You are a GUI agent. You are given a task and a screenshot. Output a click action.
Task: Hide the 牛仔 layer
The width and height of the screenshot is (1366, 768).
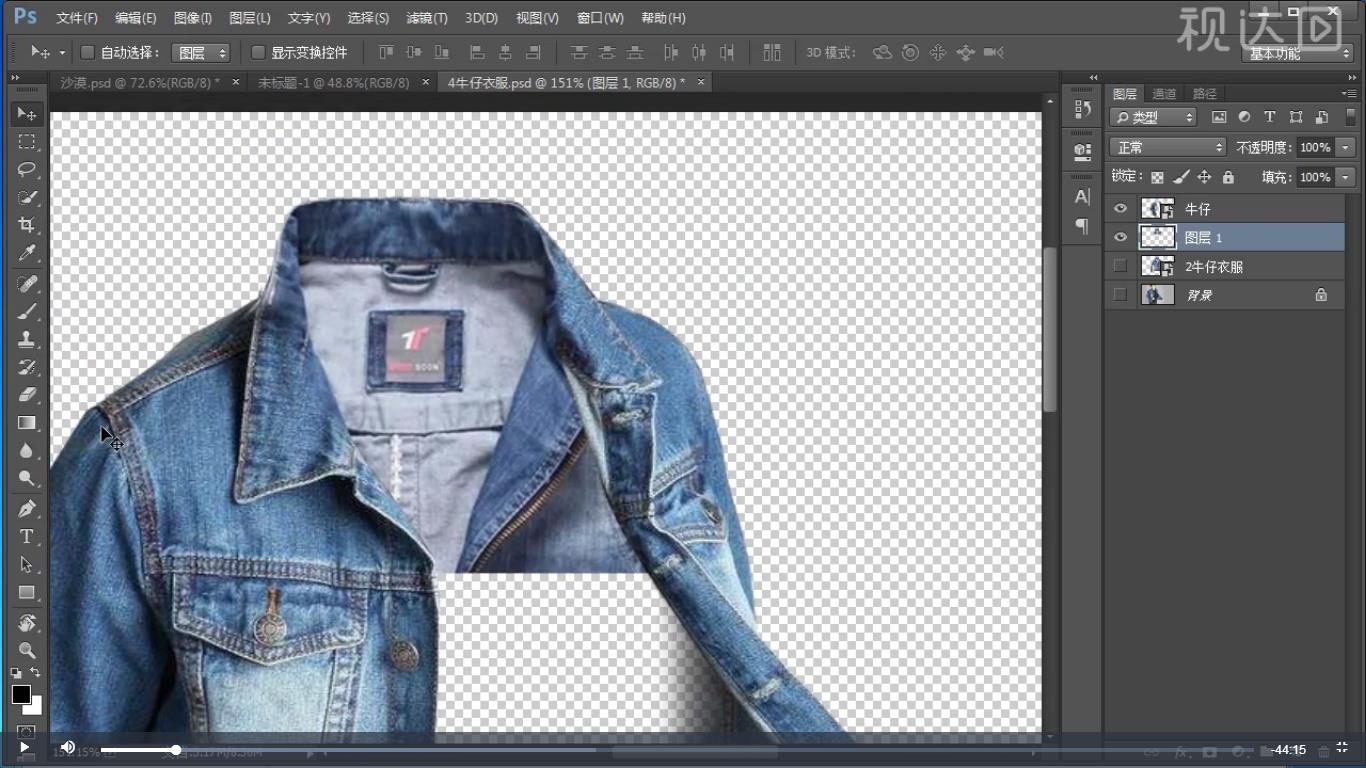1120,209
